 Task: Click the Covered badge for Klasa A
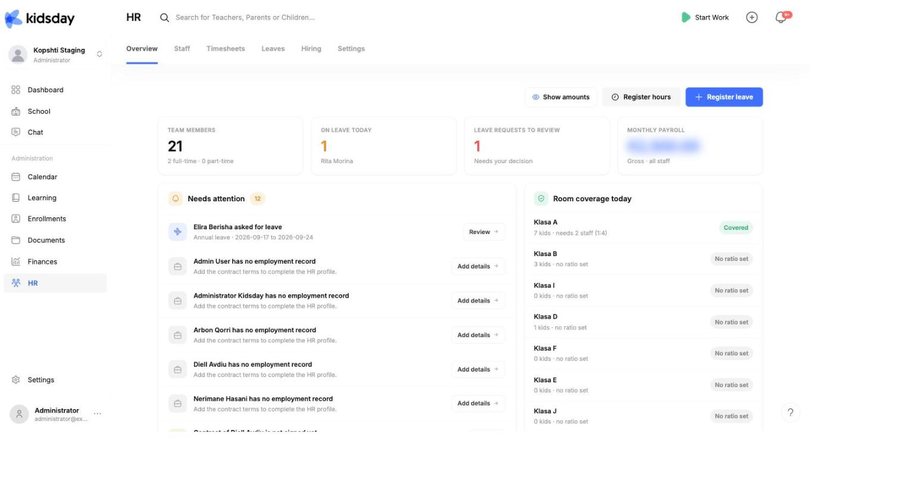(x=736, y=228)
